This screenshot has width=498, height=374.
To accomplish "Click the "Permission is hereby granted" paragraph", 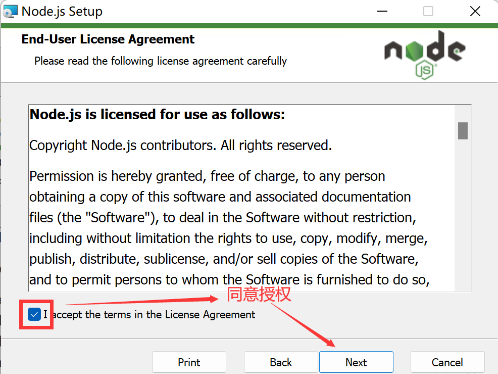I will pos(229,228).
